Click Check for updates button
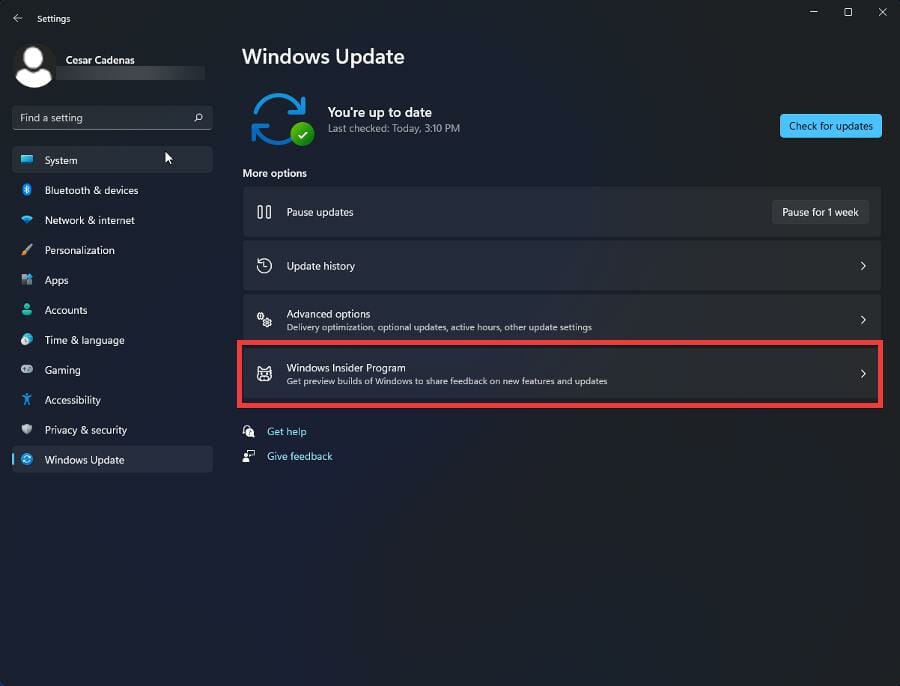Viewport: 900px width, 686px height. click(830, 126)
